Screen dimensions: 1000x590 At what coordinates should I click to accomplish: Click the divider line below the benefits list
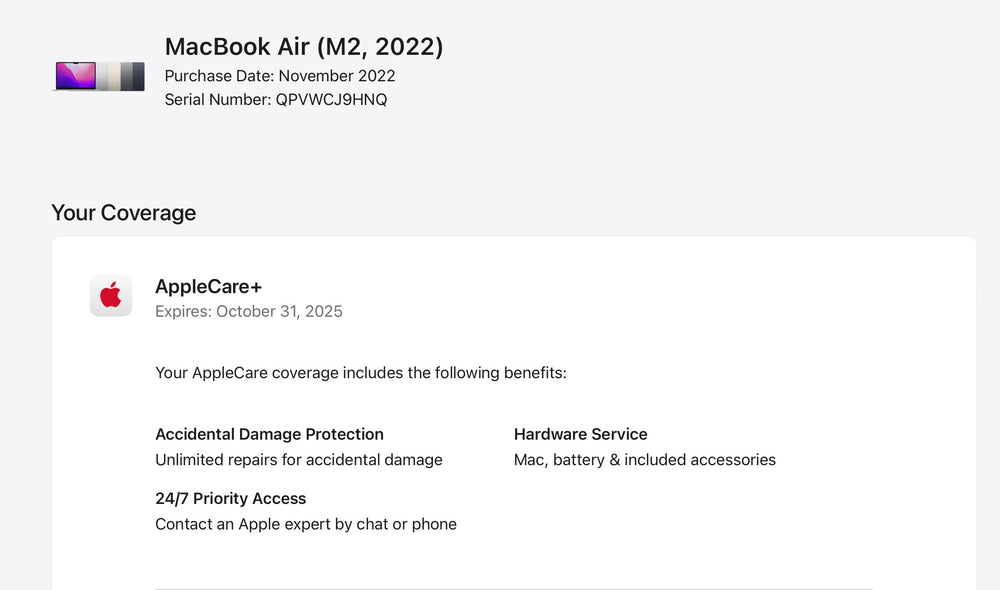(513, 588)
